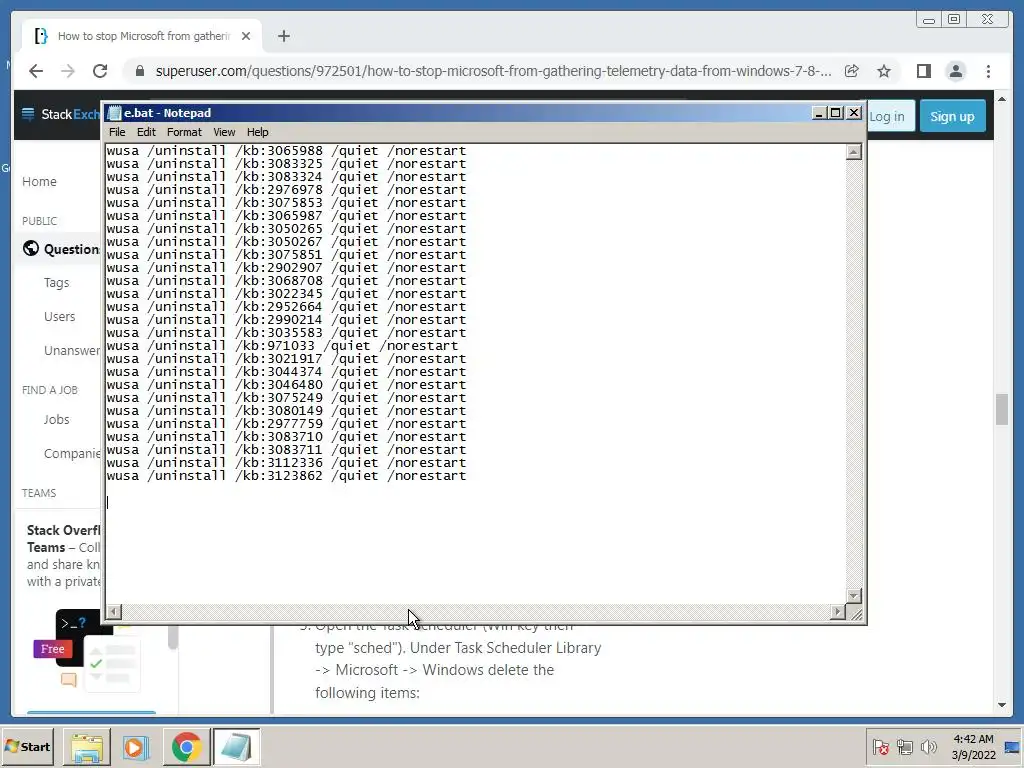Close the superuser browser tab
Viewport: 1024px width, 768px height.
[x=246, y=36]
